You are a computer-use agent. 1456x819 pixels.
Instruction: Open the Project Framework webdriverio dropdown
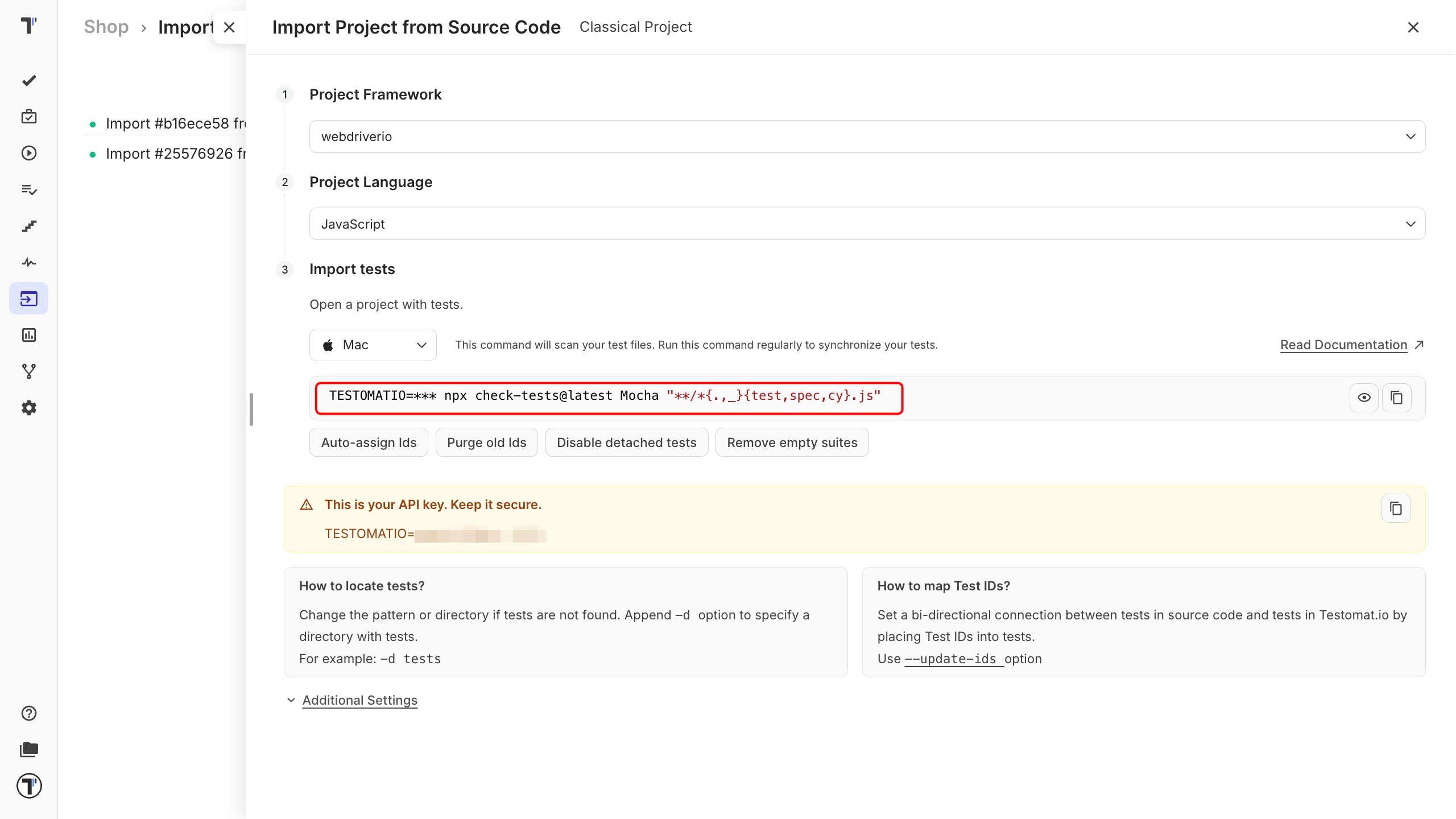[867, 136]
